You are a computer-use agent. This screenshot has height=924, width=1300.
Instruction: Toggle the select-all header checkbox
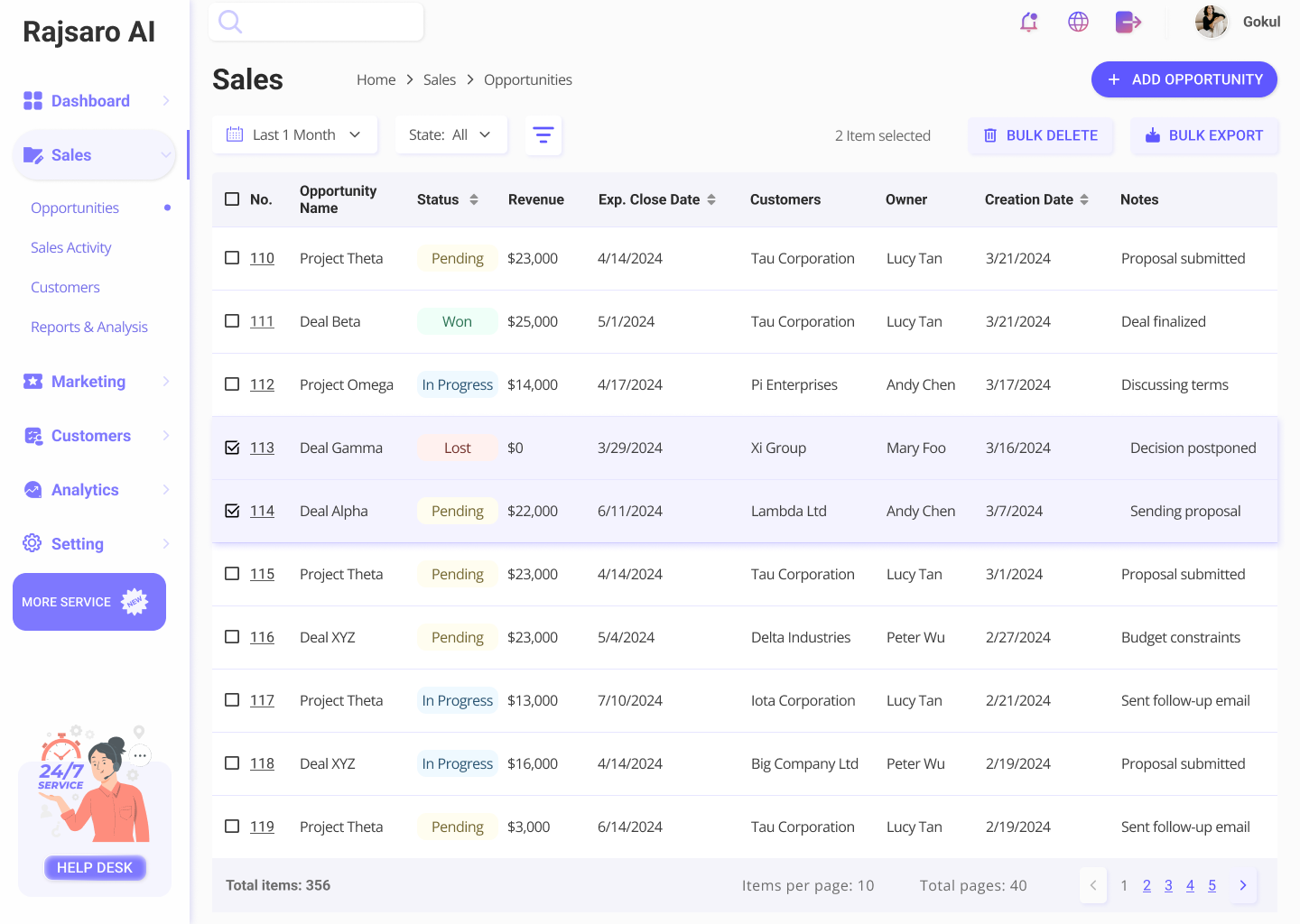coord(232,199)
